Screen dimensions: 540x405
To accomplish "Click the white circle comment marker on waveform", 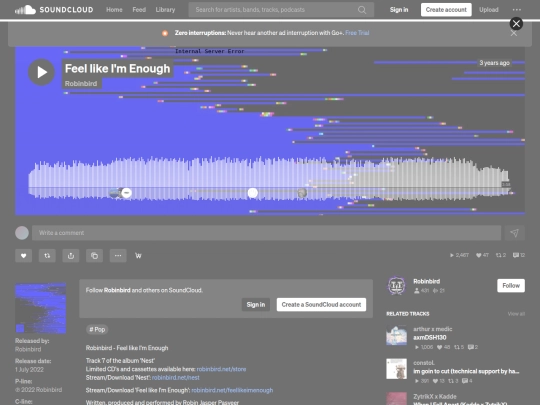I will 253,193.
